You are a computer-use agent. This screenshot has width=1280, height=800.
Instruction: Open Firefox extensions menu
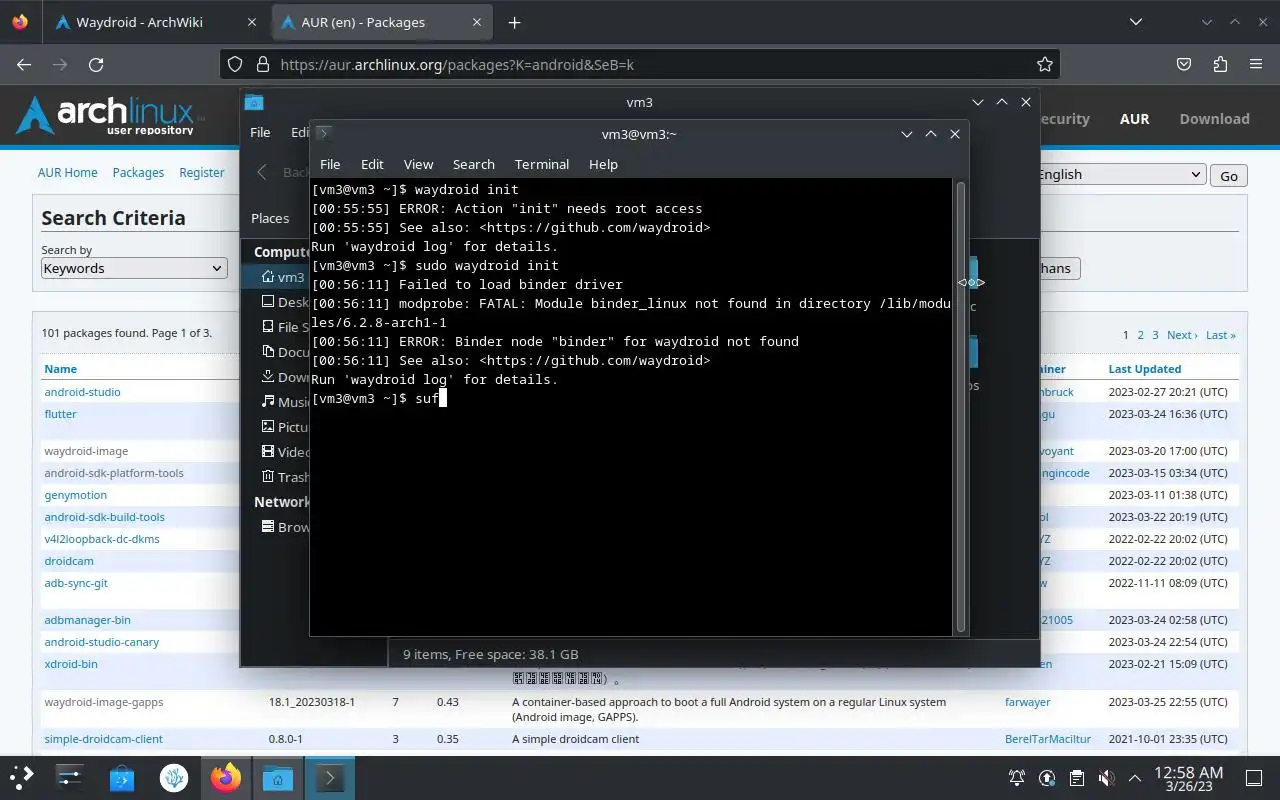pos(1220,64)
